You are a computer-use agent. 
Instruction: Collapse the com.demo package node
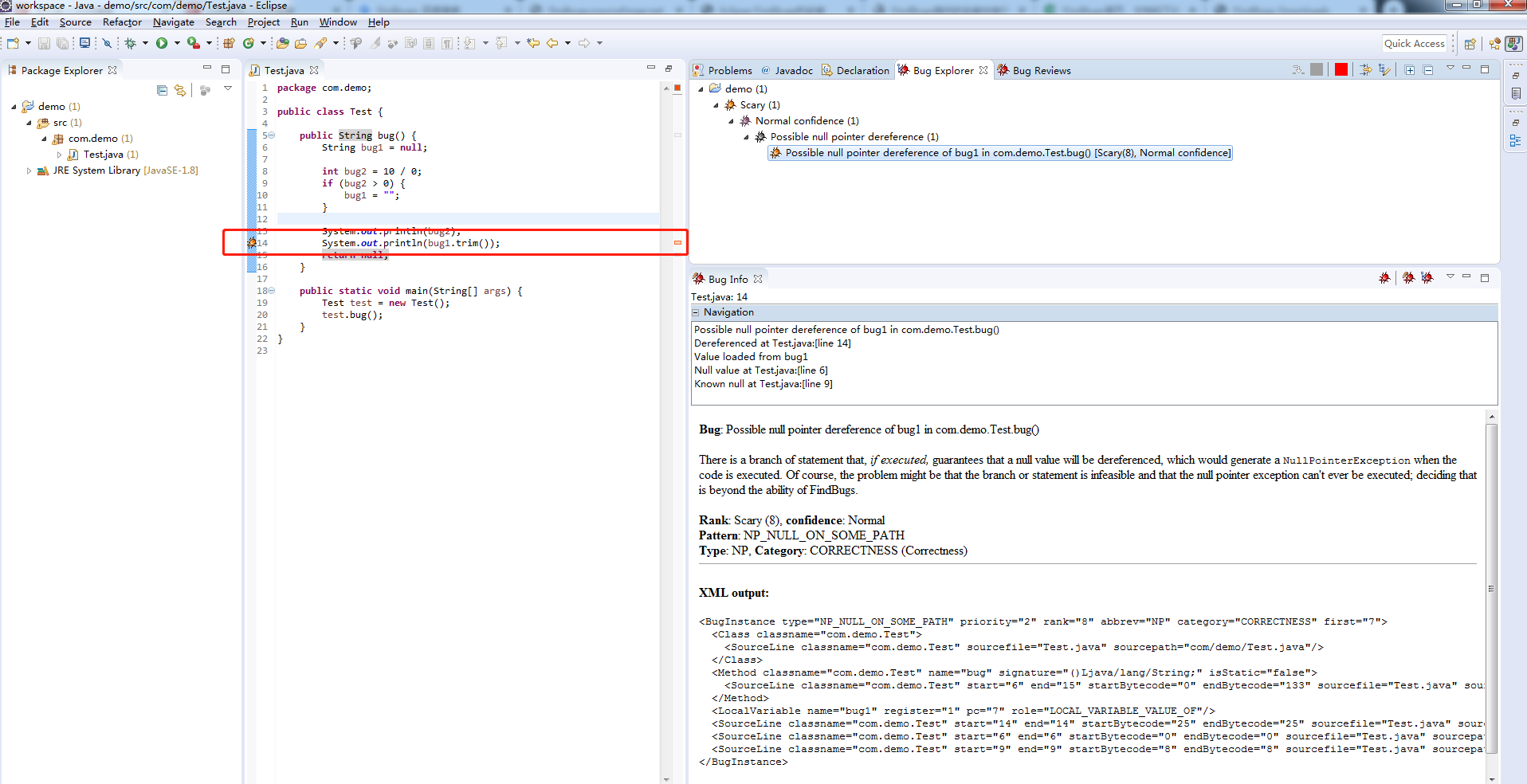(x=45, y=139)
